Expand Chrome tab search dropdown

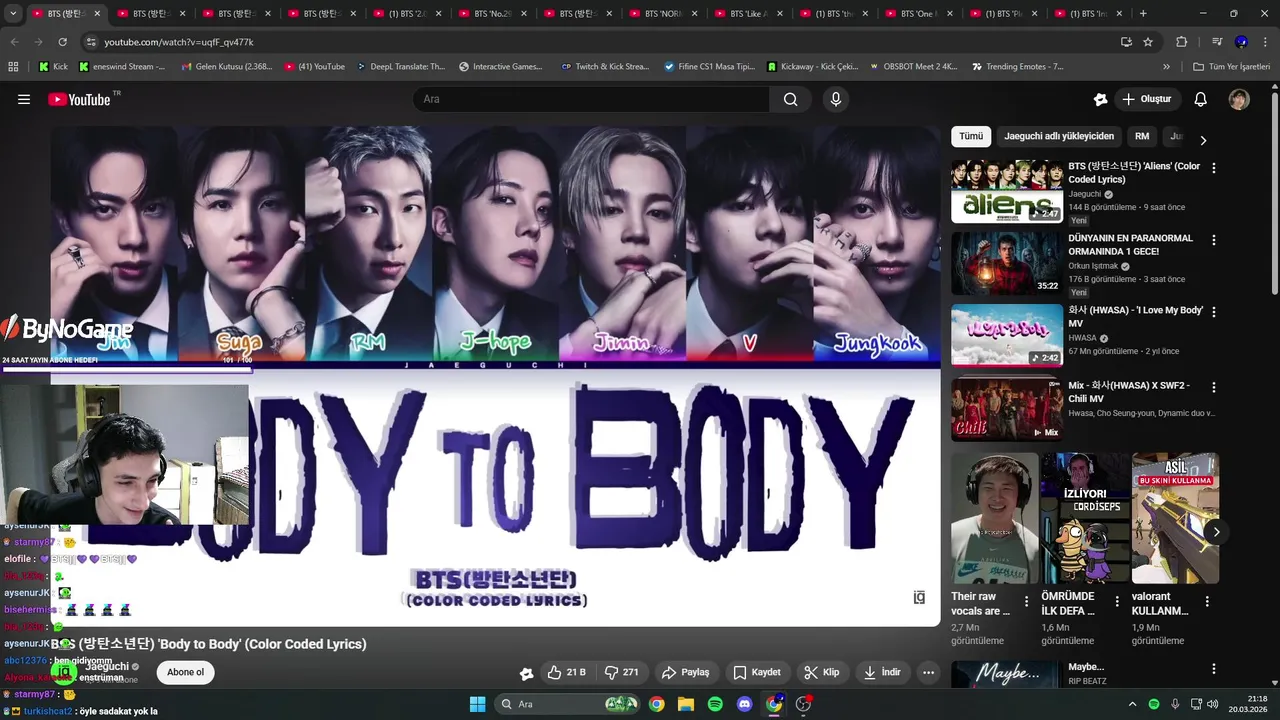point(14,14)
